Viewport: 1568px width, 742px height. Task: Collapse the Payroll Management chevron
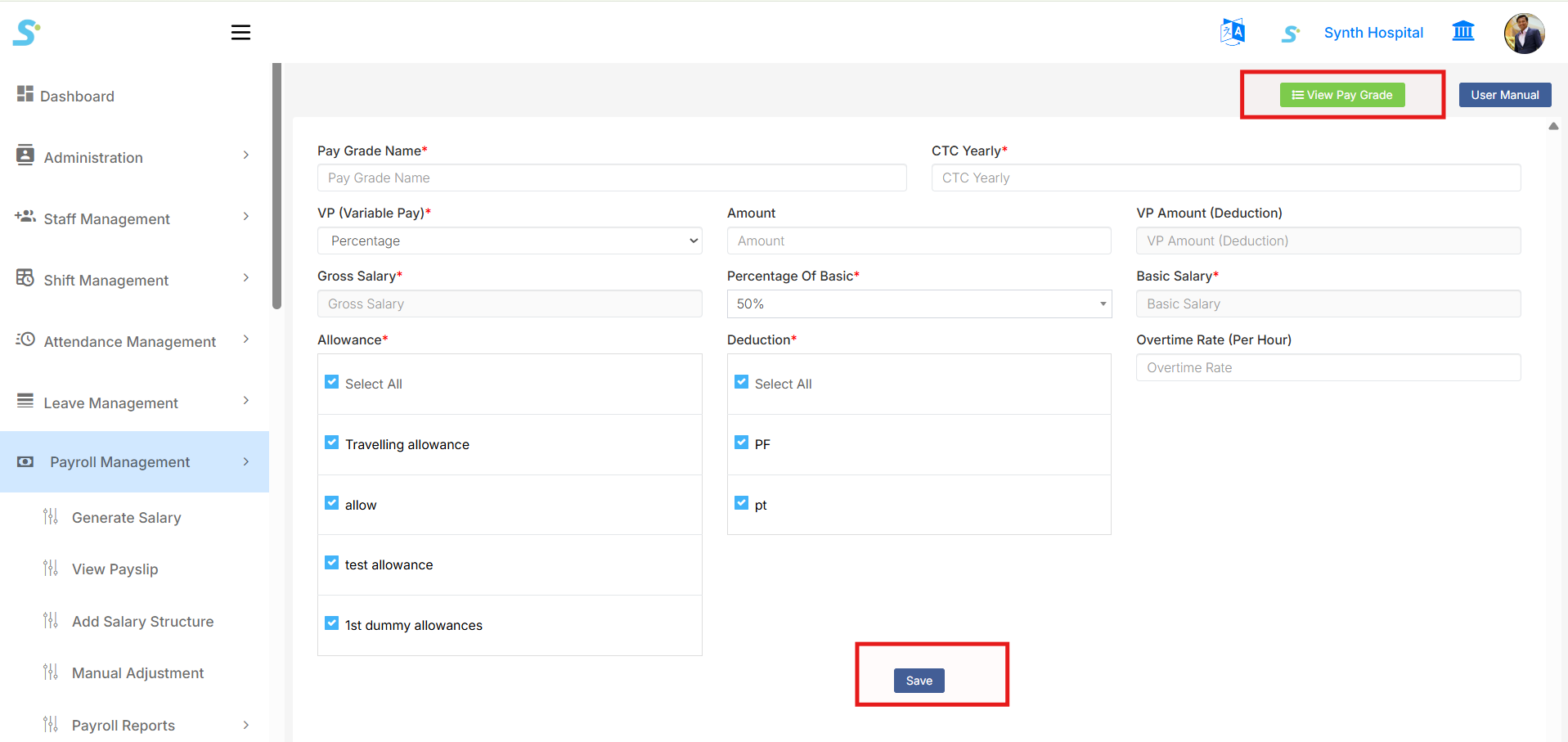point(246,461)
